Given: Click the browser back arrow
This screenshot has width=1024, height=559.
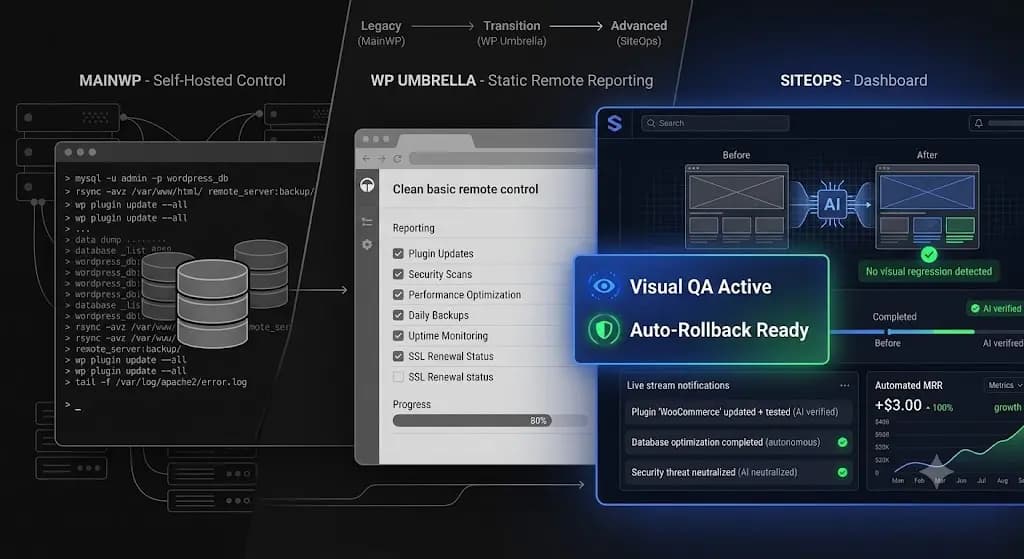Looking at the screenshot, I should pos(366,159).
